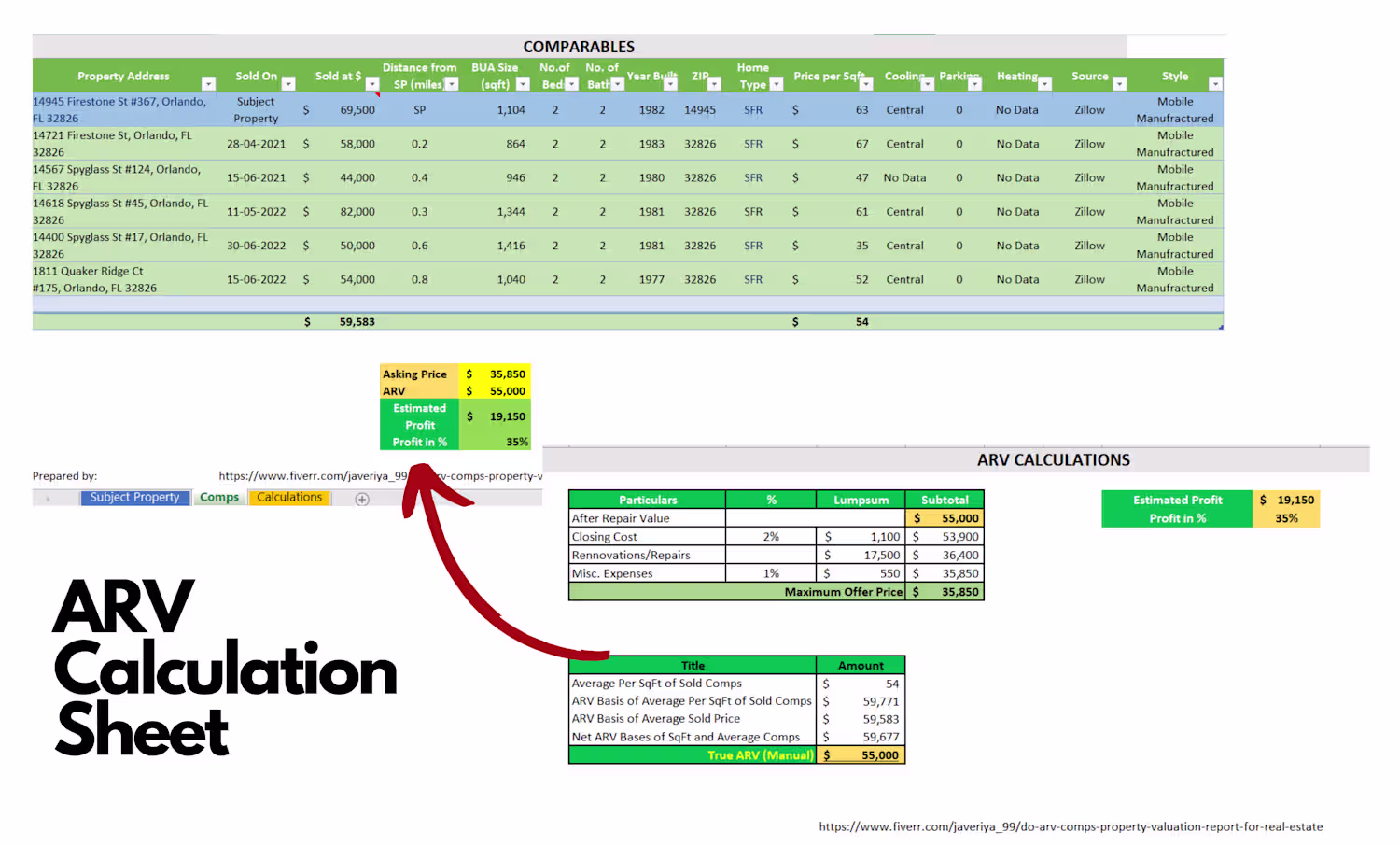Open the Cooling column filter
The image size is (1400, 846).
[927, 84]
